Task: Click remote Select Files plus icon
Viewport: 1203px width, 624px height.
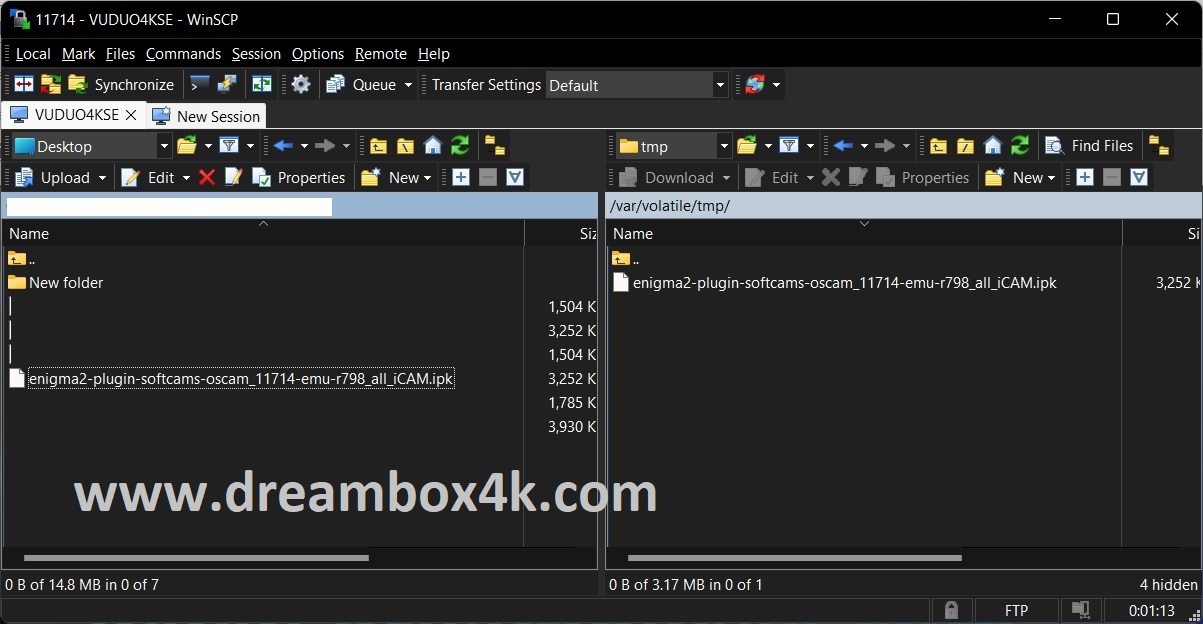Action: pos(1085,177)
